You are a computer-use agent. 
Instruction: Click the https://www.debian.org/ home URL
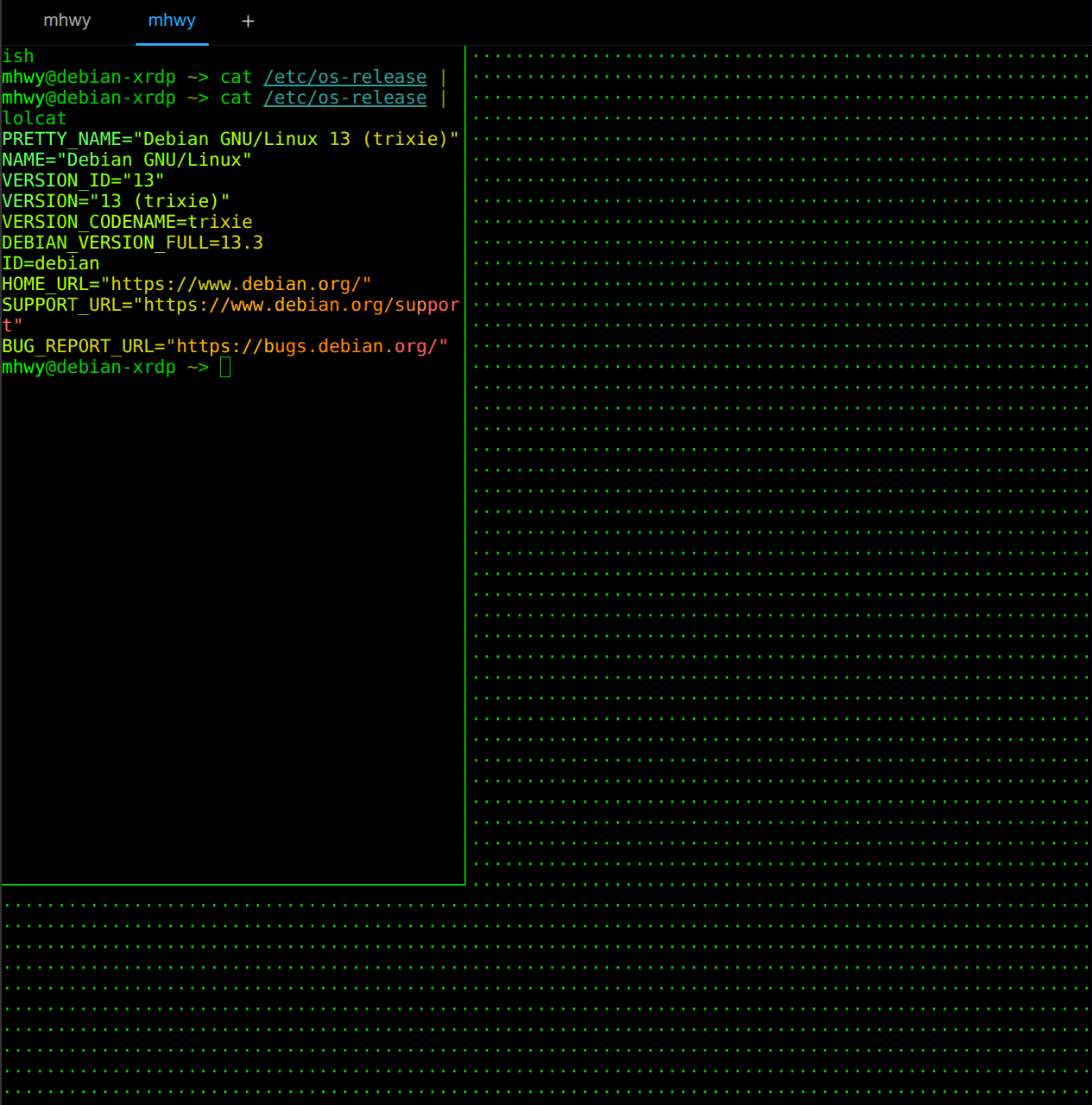point(236,284)
